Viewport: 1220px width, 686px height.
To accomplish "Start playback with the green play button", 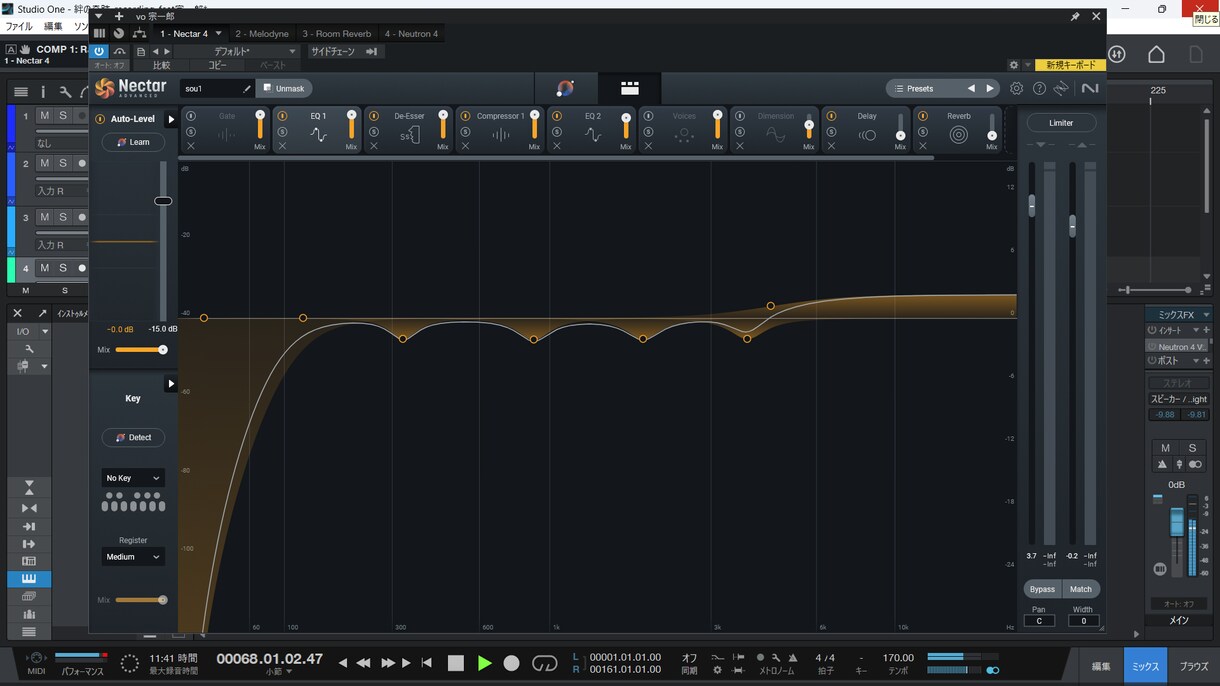I will tap(484, 662).
